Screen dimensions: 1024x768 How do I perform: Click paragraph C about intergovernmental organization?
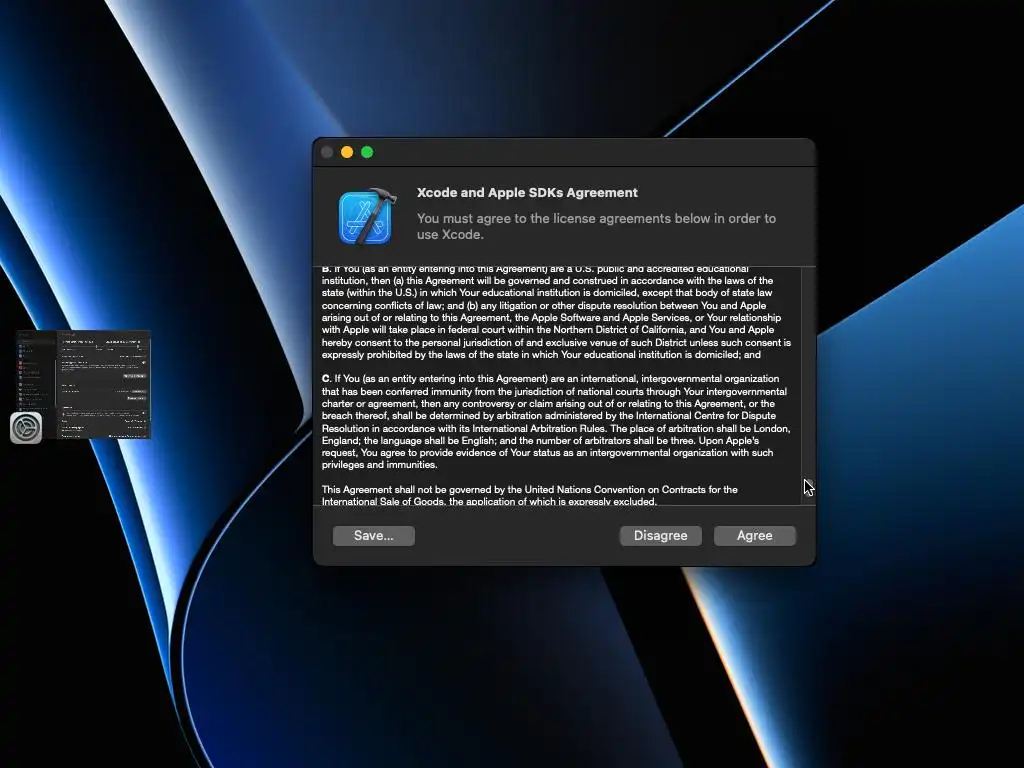556,421
